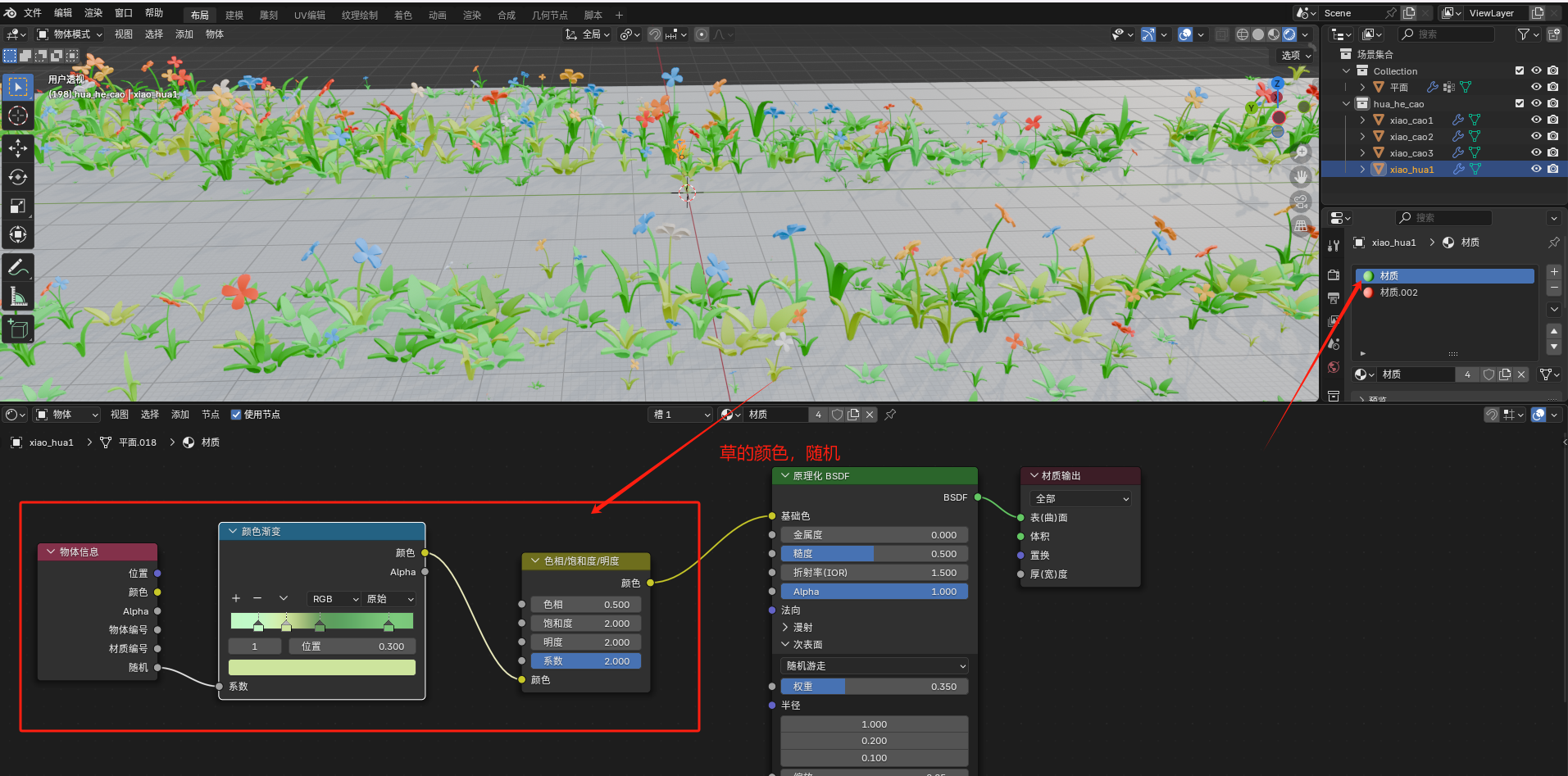Select the Cursor tool in viewport toolbar
Viewport: 1568px width, 776px height.
pyautogui.click(x=18, y=116)
